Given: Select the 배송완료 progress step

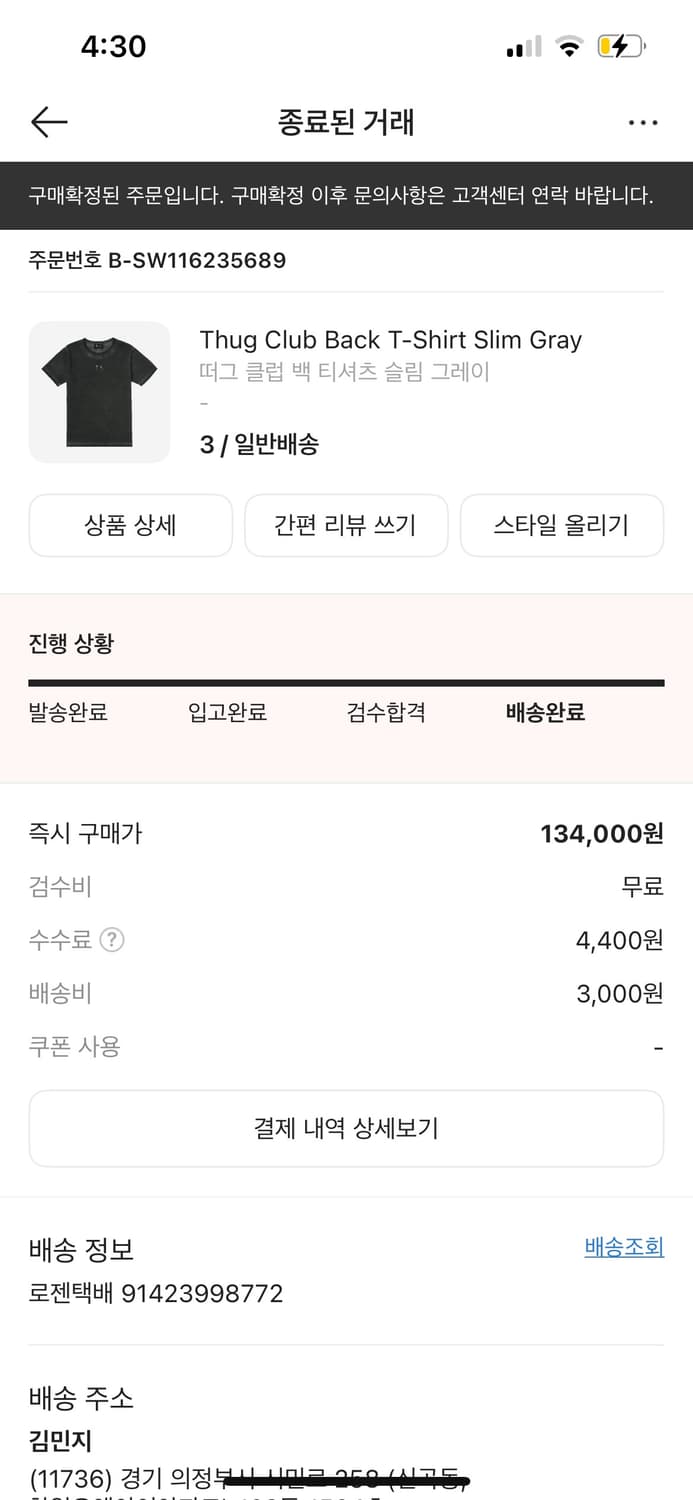Looking at the screenshot, I should click(x=545, y=713).
